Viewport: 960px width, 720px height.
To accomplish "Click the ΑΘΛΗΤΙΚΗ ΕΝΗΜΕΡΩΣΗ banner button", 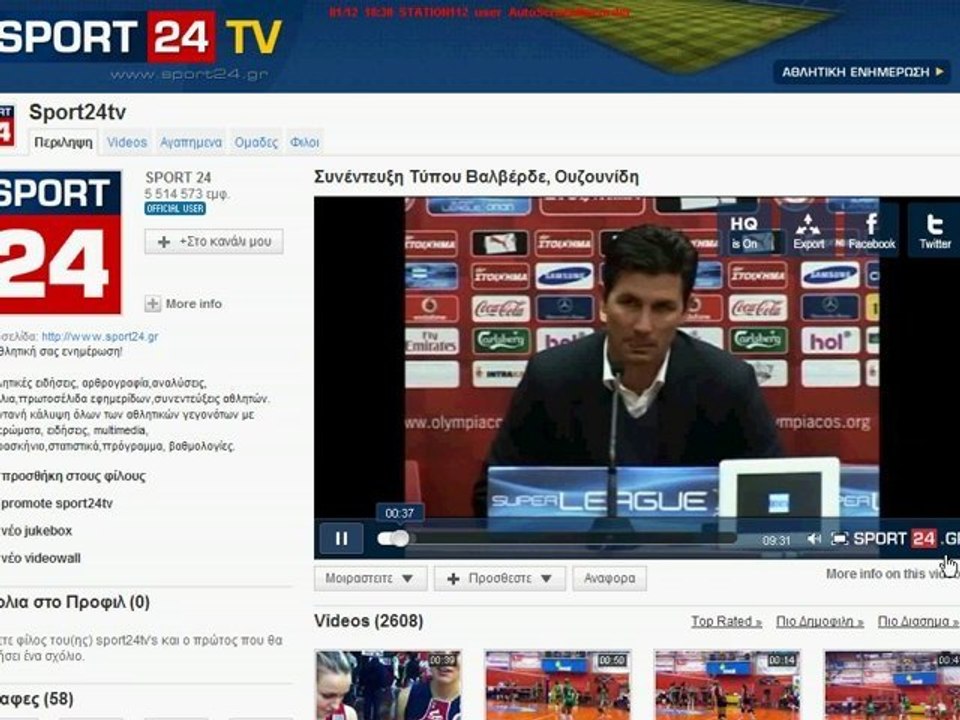I will pos(861,72).
